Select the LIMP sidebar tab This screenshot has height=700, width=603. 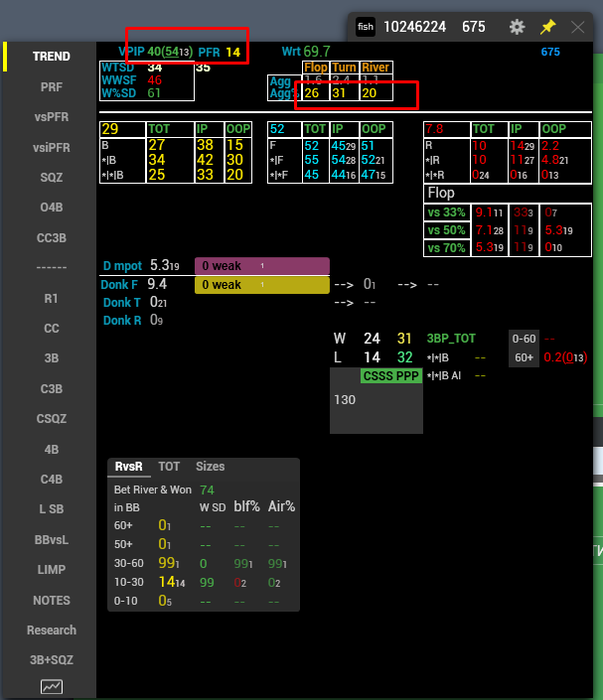[51, 570]
